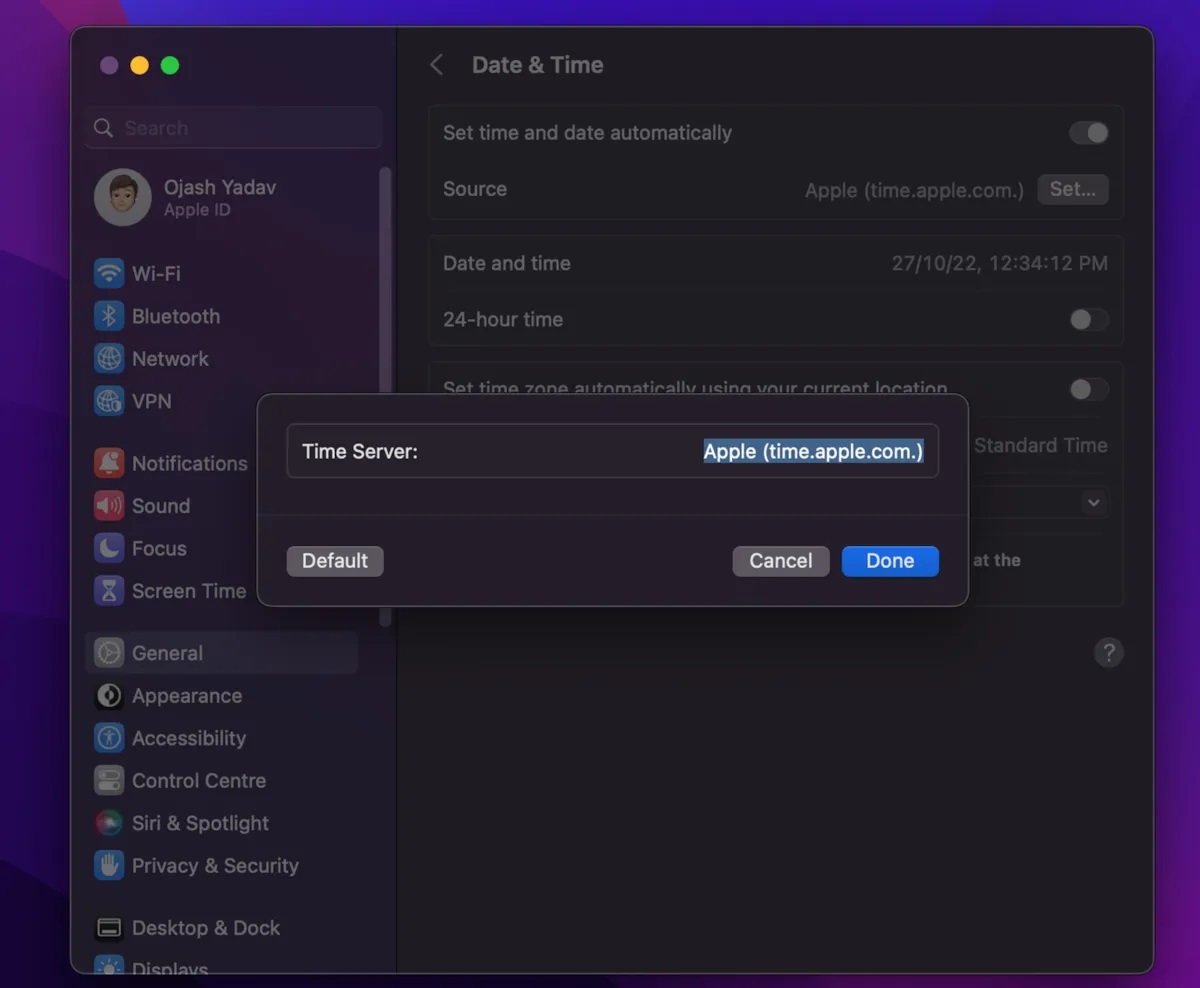Click the Set… button next to Source

point(1073,189)
